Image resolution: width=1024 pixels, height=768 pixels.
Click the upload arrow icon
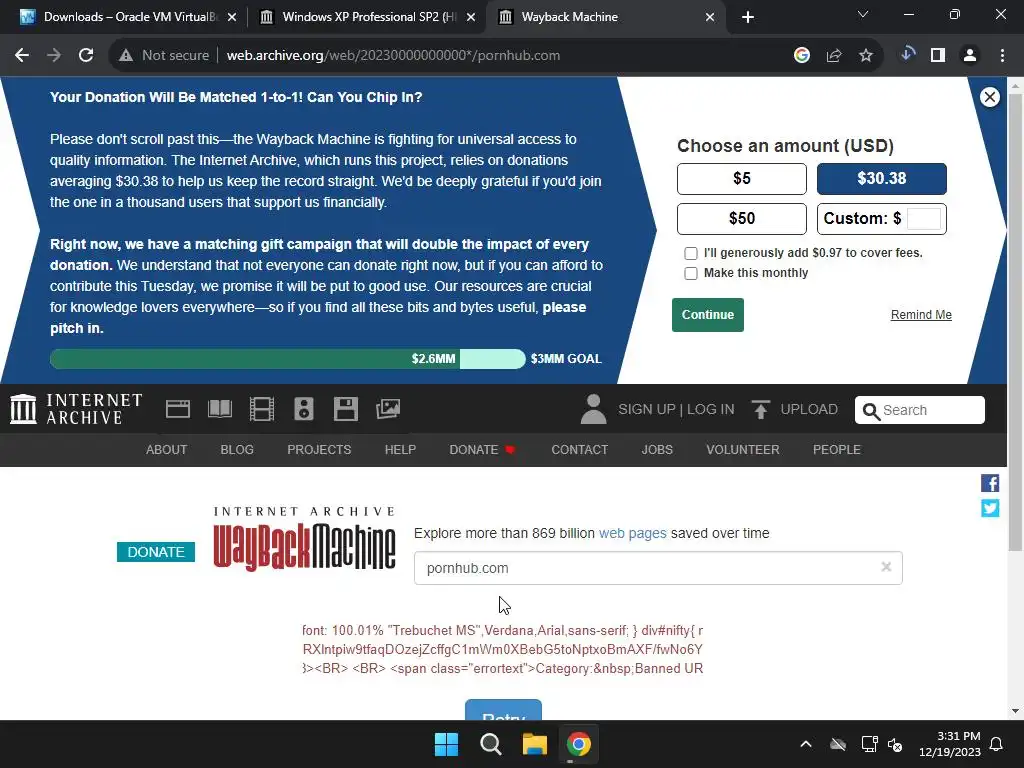coord(760,409)
